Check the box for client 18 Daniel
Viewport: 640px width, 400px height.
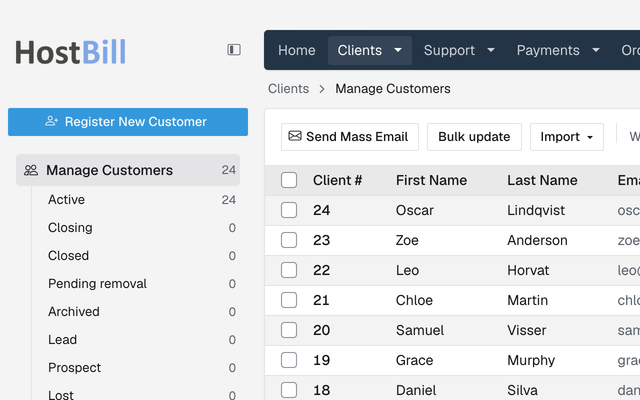click(289, 390)
